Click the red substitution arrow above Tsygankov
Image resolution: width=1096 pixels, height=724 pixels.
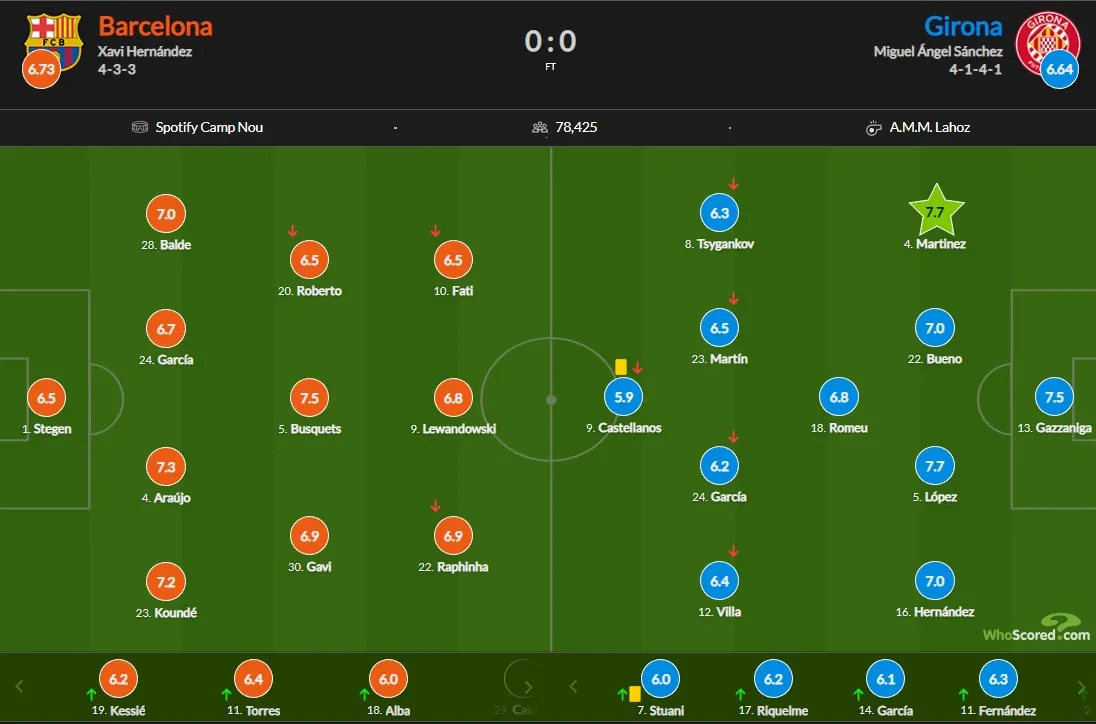pos(733,184)
